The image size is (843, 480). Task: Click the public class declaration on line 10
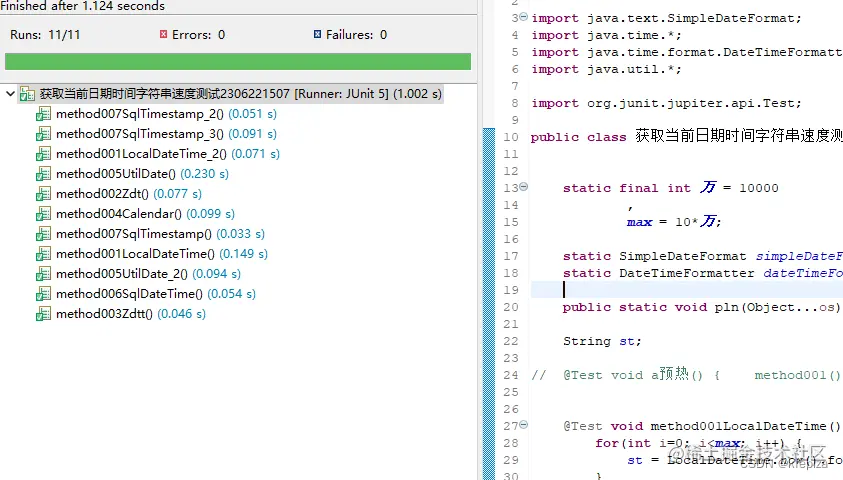coord(687,137)
